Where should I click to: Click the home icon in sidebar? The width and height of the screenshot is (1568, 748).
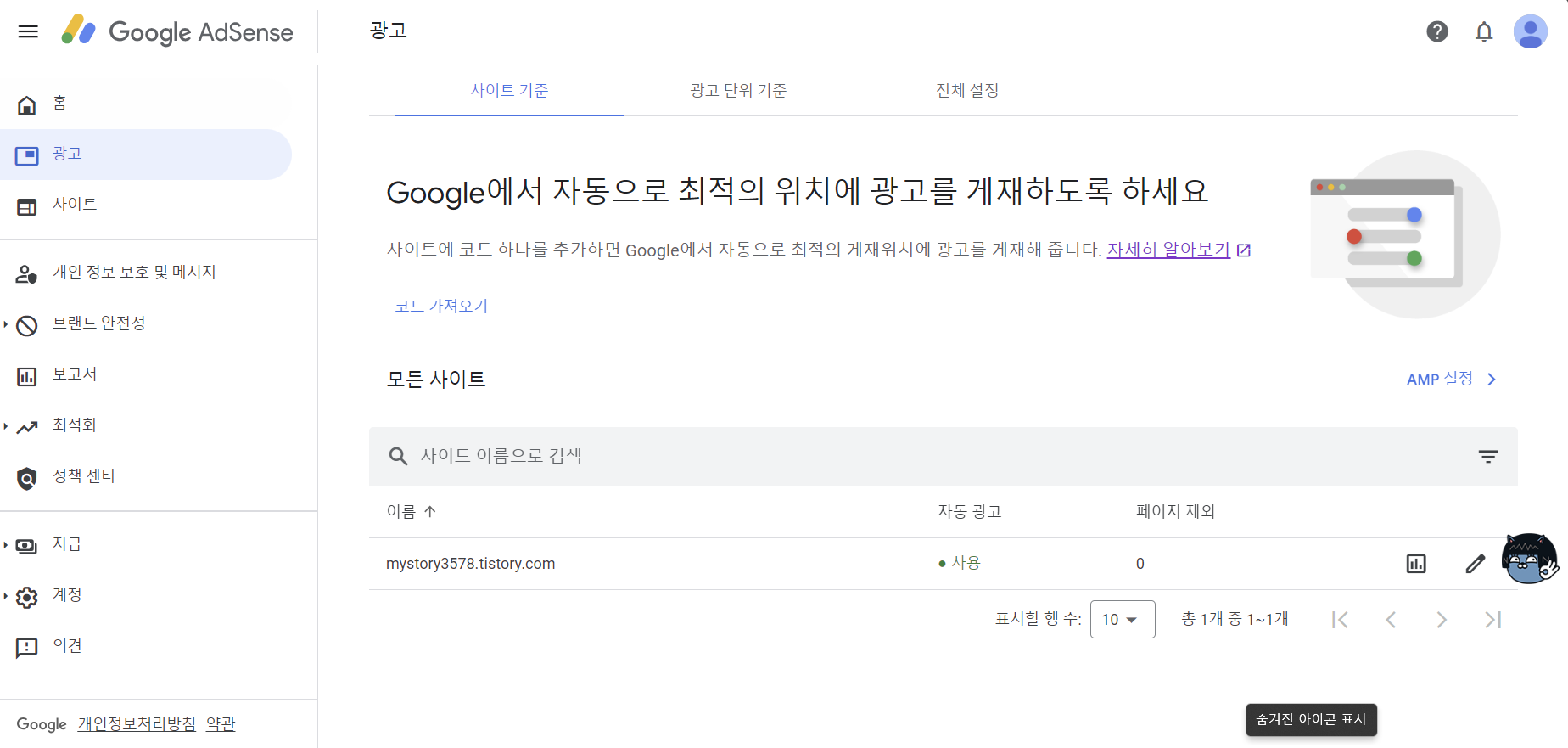point(27,104)
